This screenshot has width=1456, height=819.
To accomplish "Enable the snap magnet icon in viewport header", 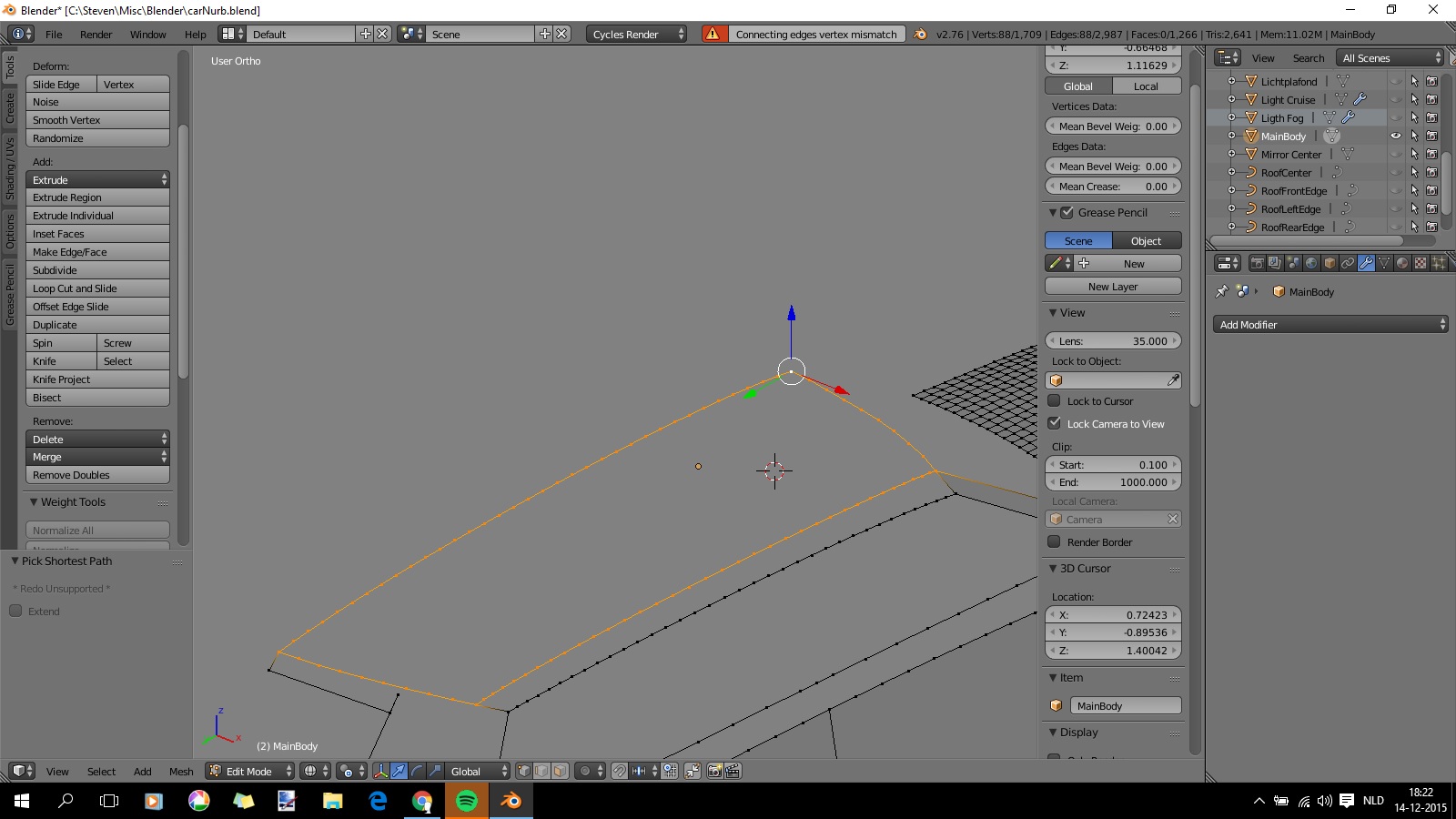I will pos(619,771).
